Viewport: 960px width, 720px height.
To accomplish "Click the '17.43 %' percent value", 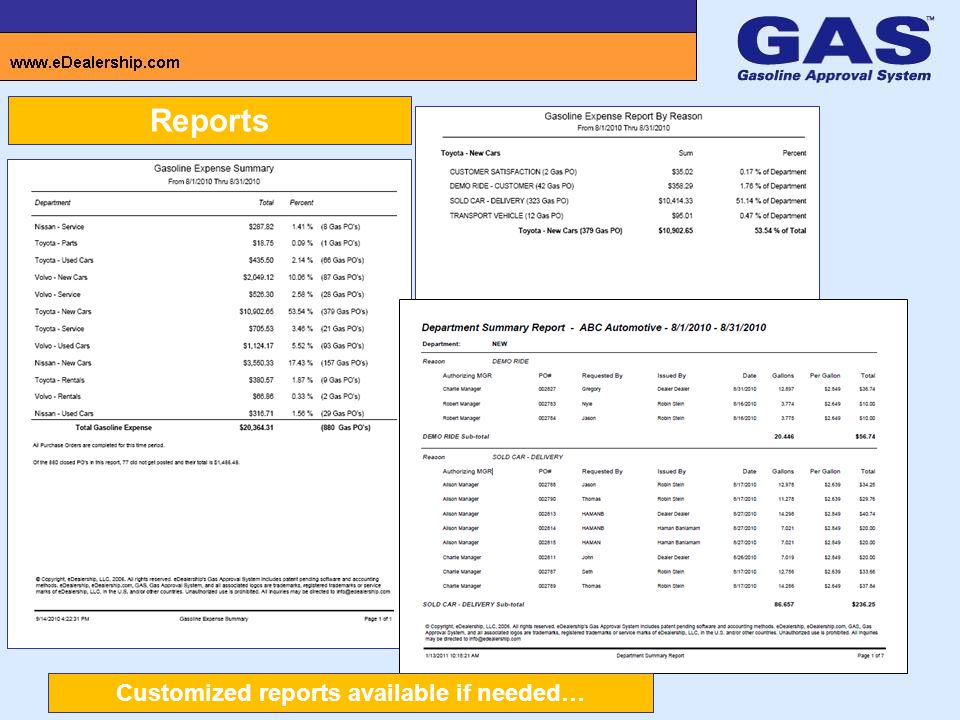I will pyautogui.click(x=301, y=363).
